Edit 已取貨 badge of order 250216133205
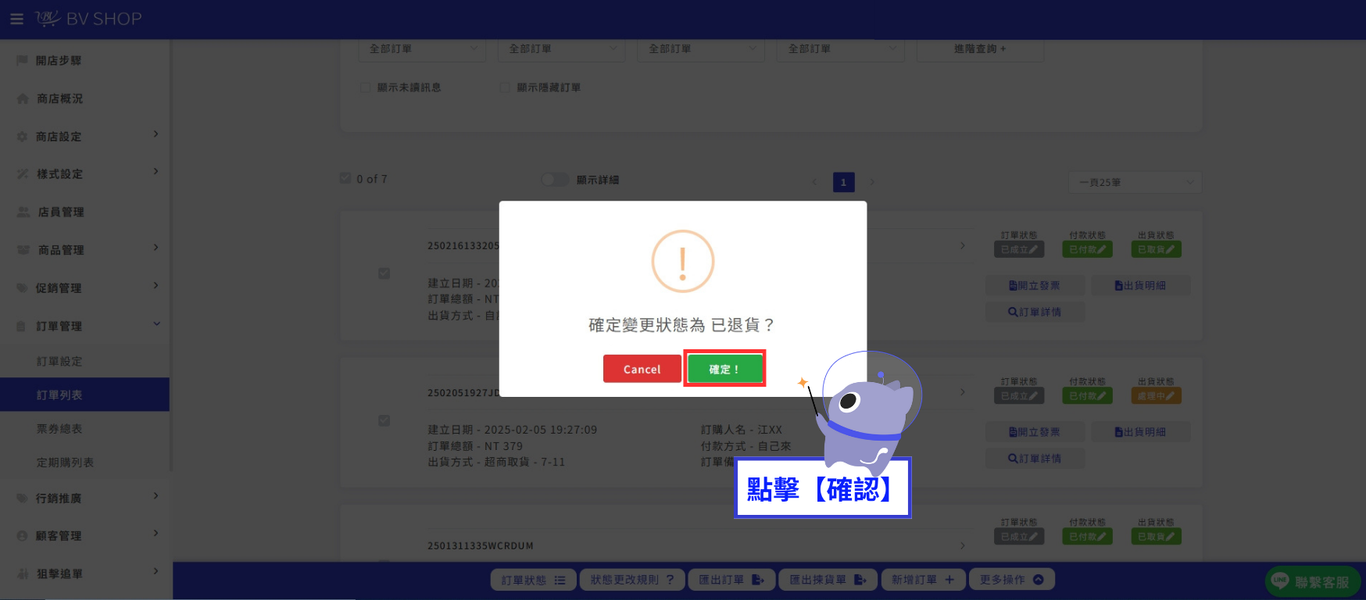Screen dimensions: 1366x600 (x=1157, y=249)
